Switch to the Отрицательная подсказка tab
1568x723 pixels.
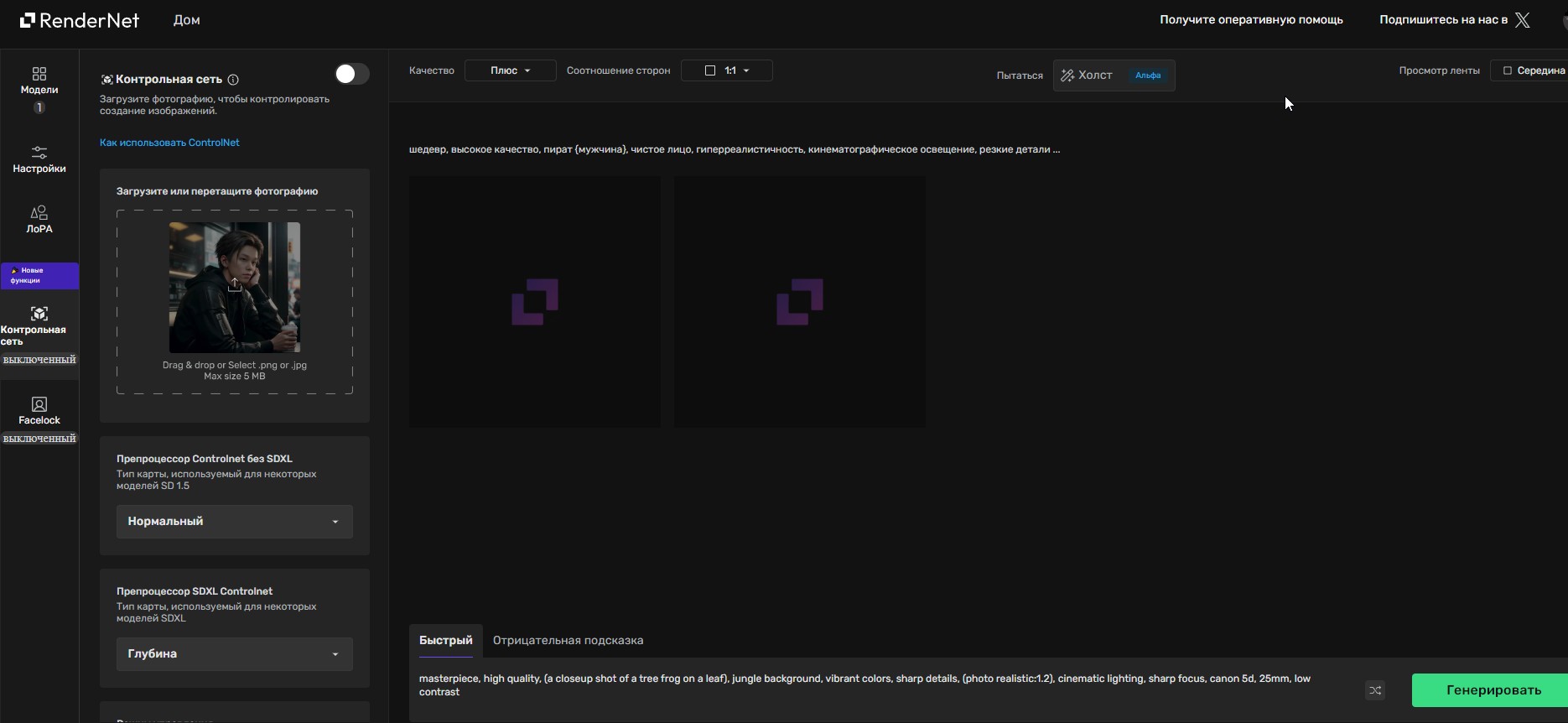pos(568,641)
